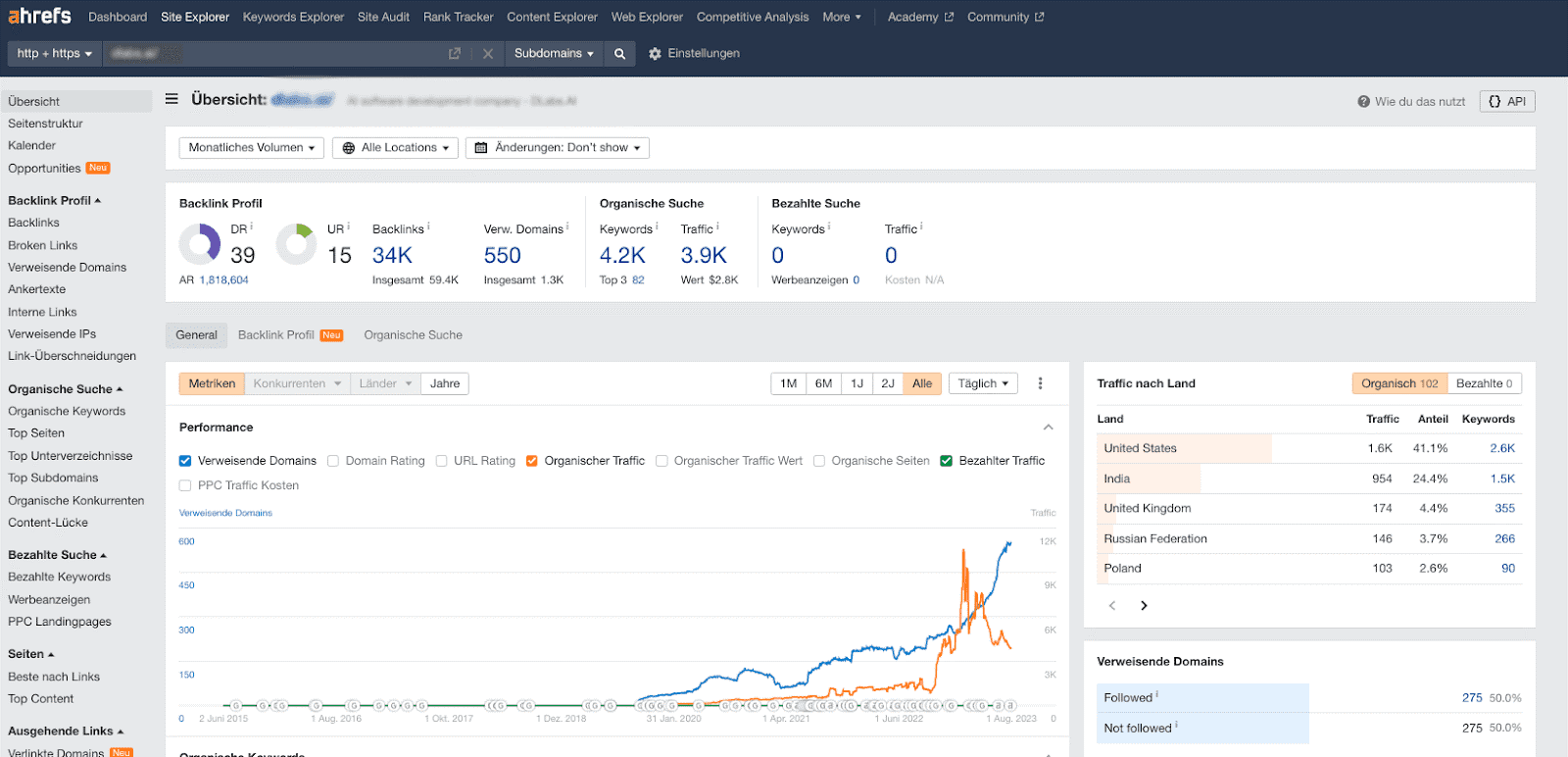
Task: Open Top Seiten in sidebar
Action: (x=36, y=433)
